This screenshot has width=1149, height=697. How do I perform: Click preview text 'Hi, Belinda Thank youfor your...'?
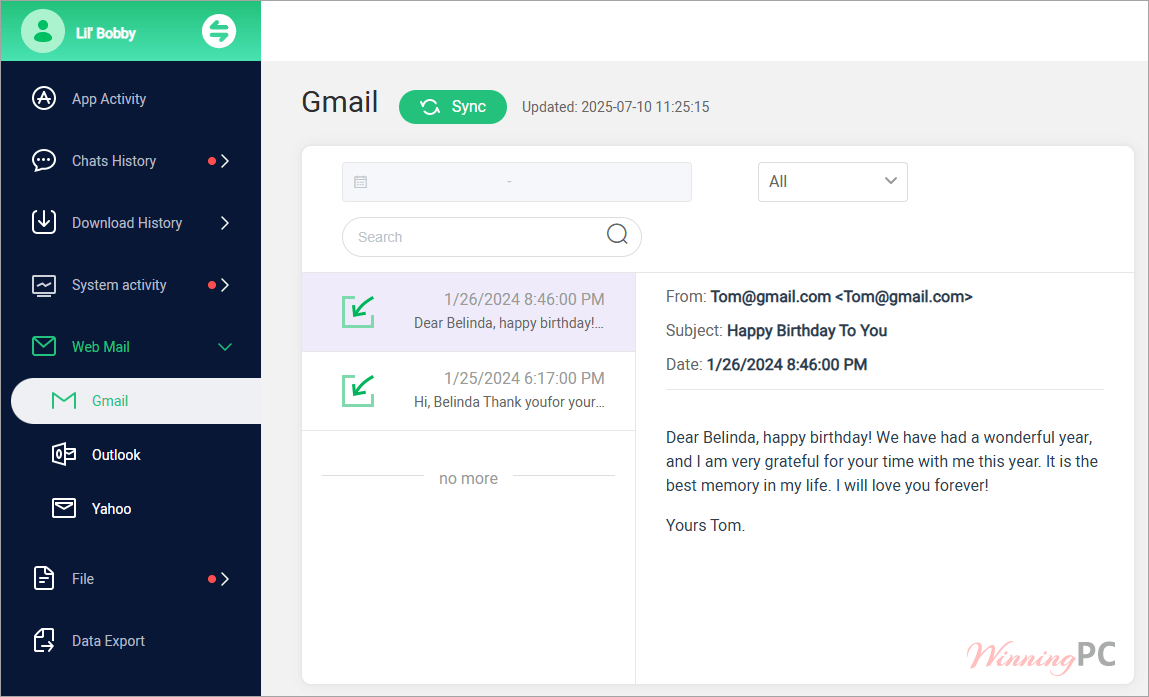coord(509,402)
